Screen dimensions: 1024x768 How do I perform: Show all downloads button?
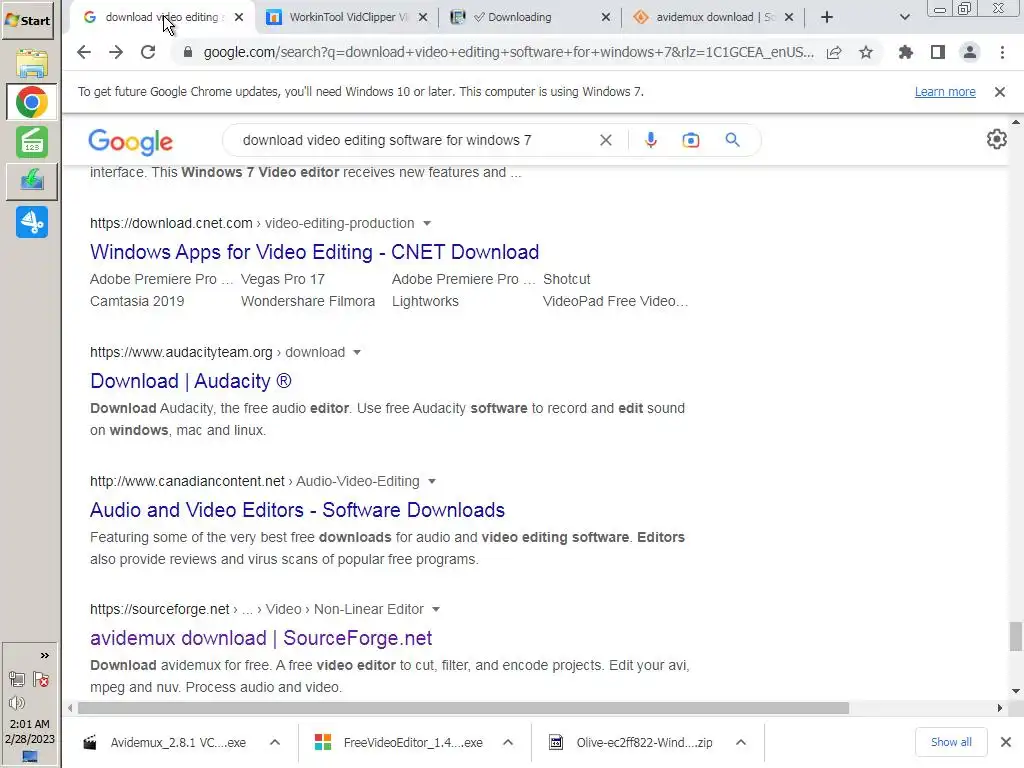(951, 742)
